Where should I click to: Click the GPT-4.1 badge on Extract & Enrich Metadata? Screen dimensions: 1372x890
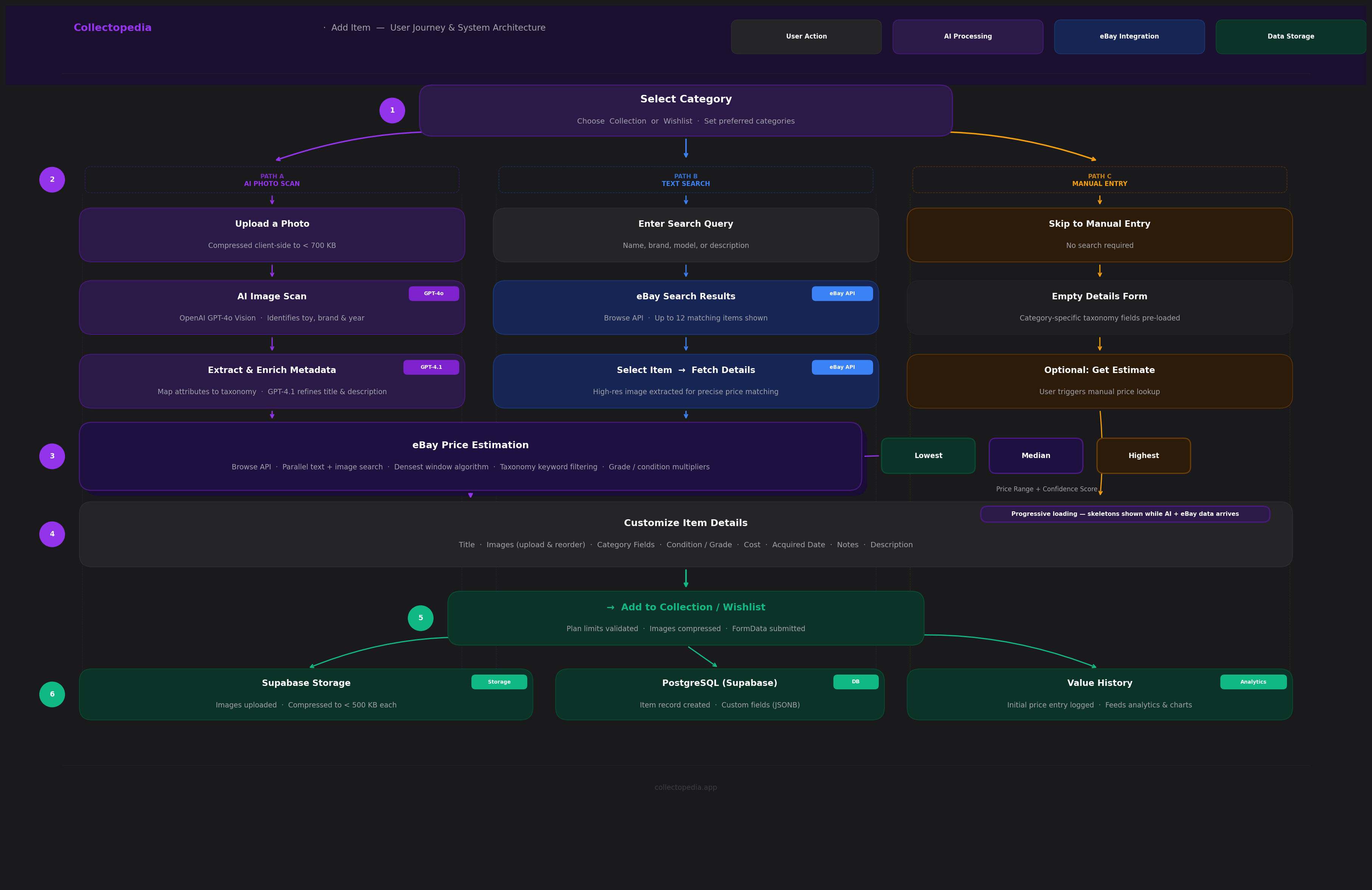pyautogui.click(x=431, y=367)
